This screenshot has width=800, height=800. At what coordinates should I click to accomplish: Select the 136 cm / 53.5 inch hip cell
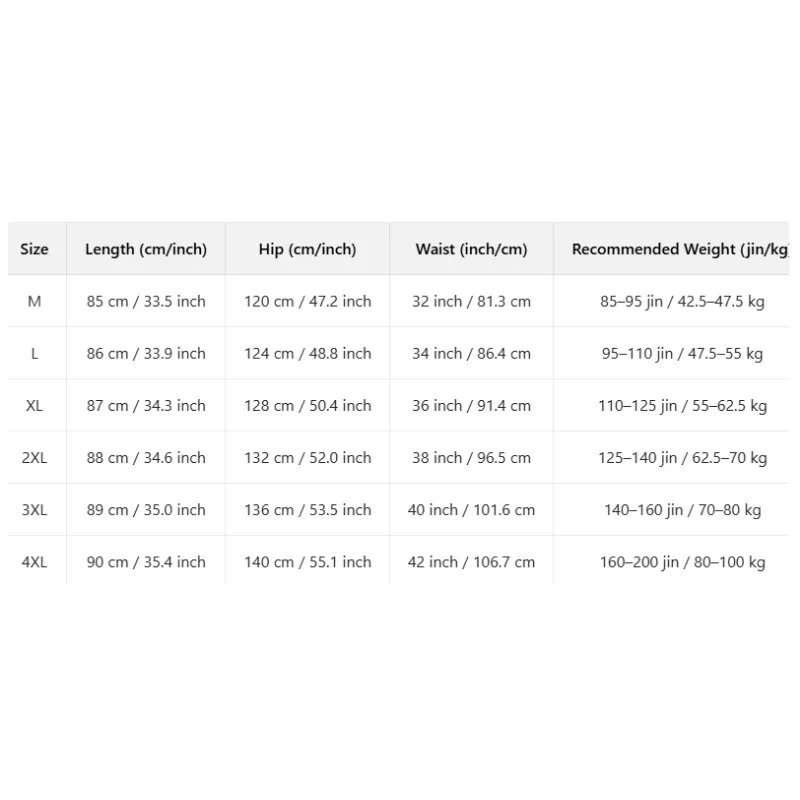(308, 510)
